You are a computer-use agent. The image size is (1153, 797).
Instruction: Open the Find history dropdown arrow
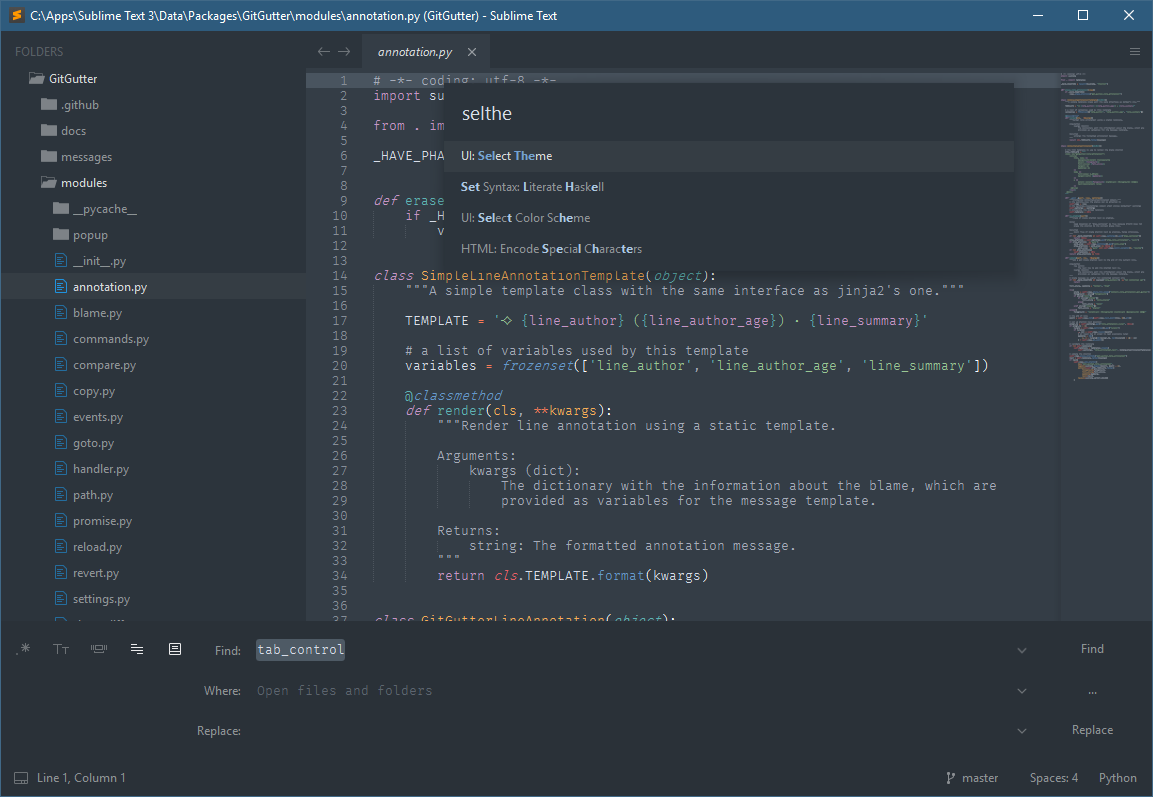[1021, 650]
